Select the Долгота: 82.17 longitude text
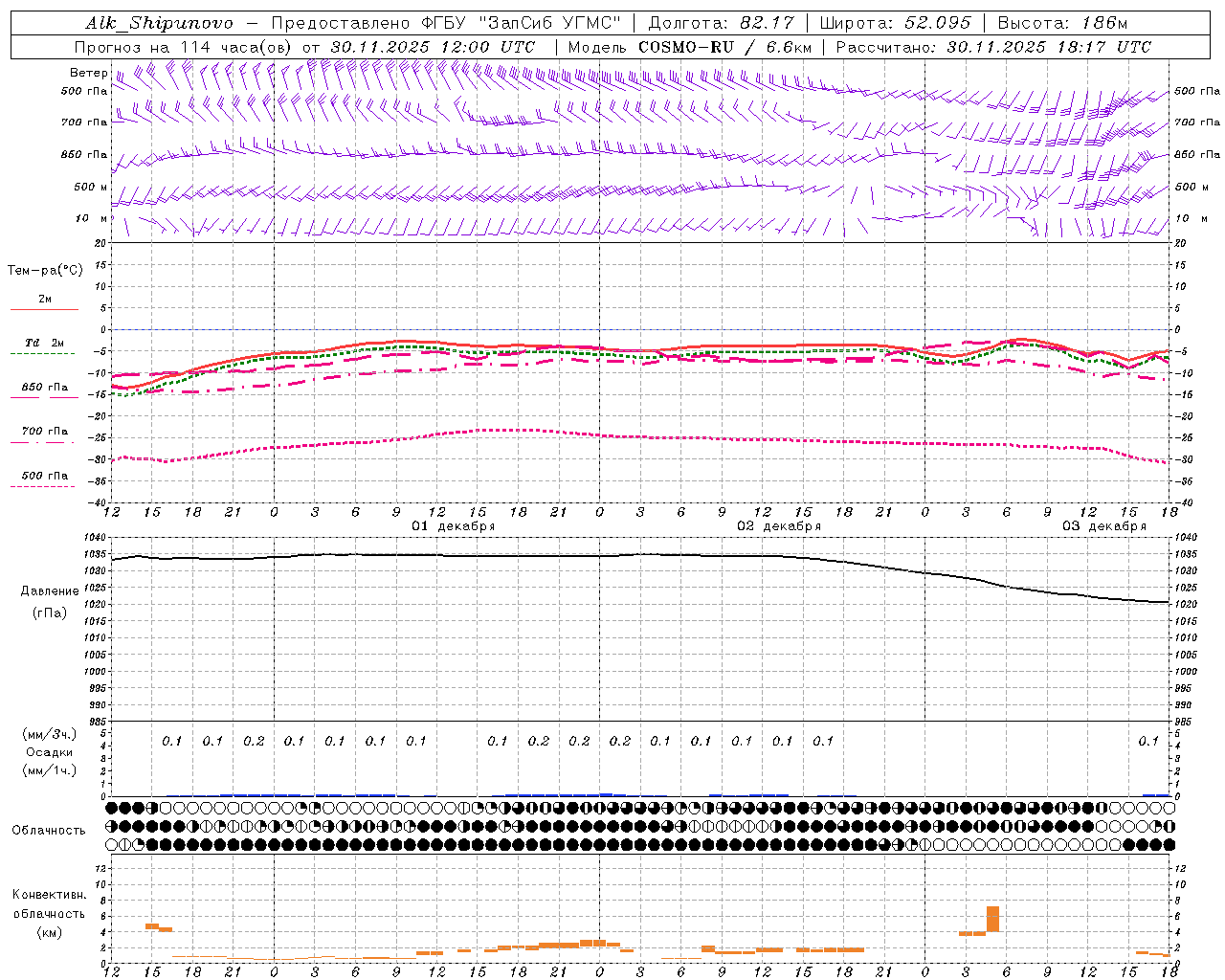This screenshot has width=1225, height=980. tap(722, 23)
